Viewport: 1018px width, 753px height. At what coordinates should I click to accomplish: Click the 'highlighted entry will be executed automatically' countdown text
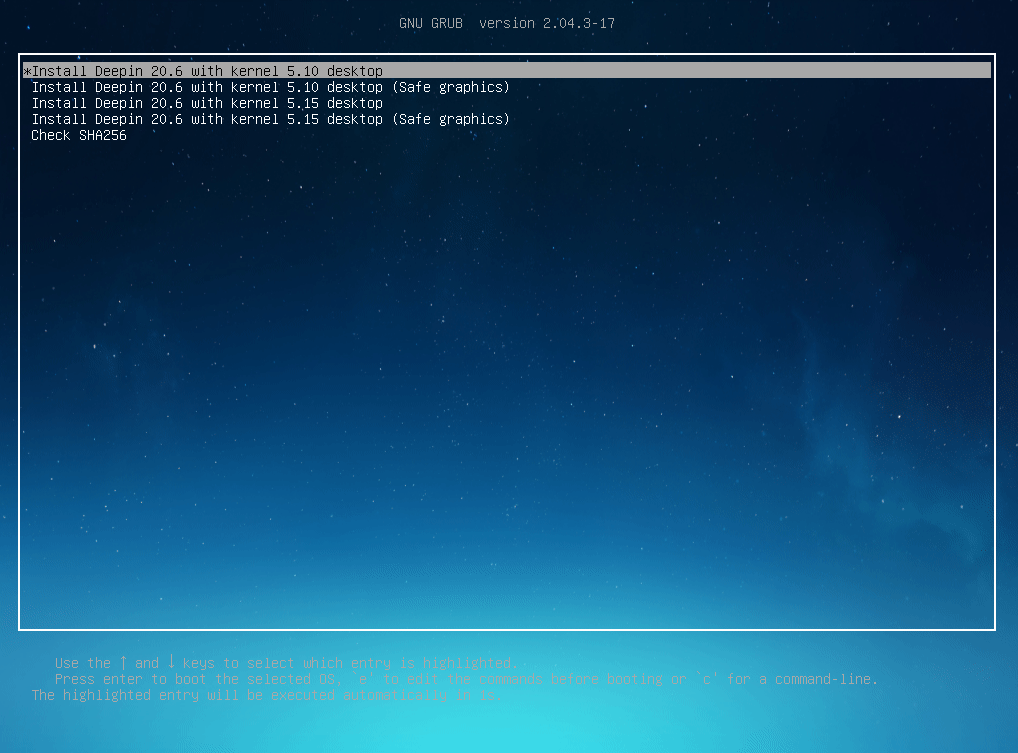[x=267, y=695]
